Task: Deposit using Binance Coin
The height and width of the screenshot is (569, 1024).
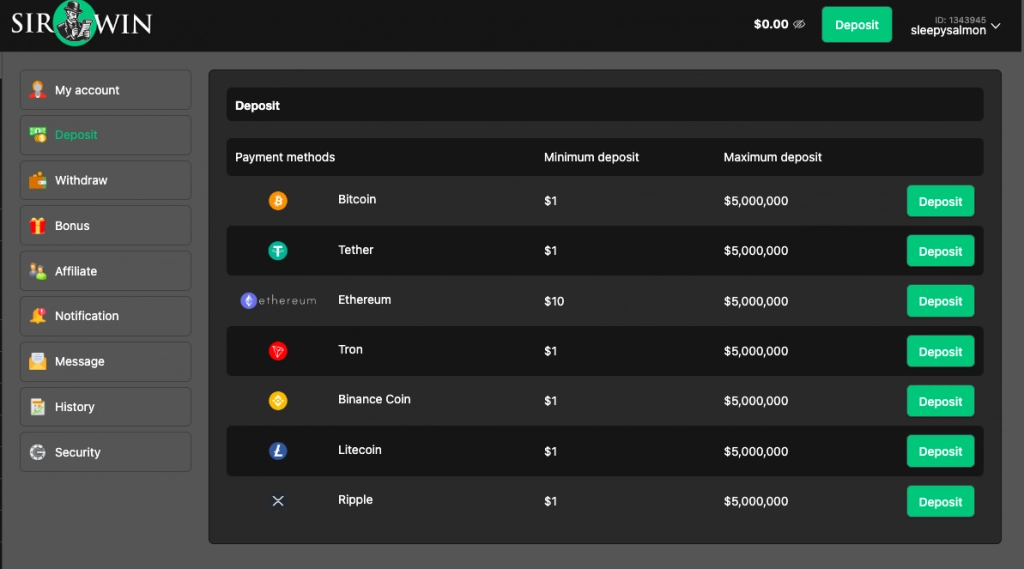Action: click(939, 402)
